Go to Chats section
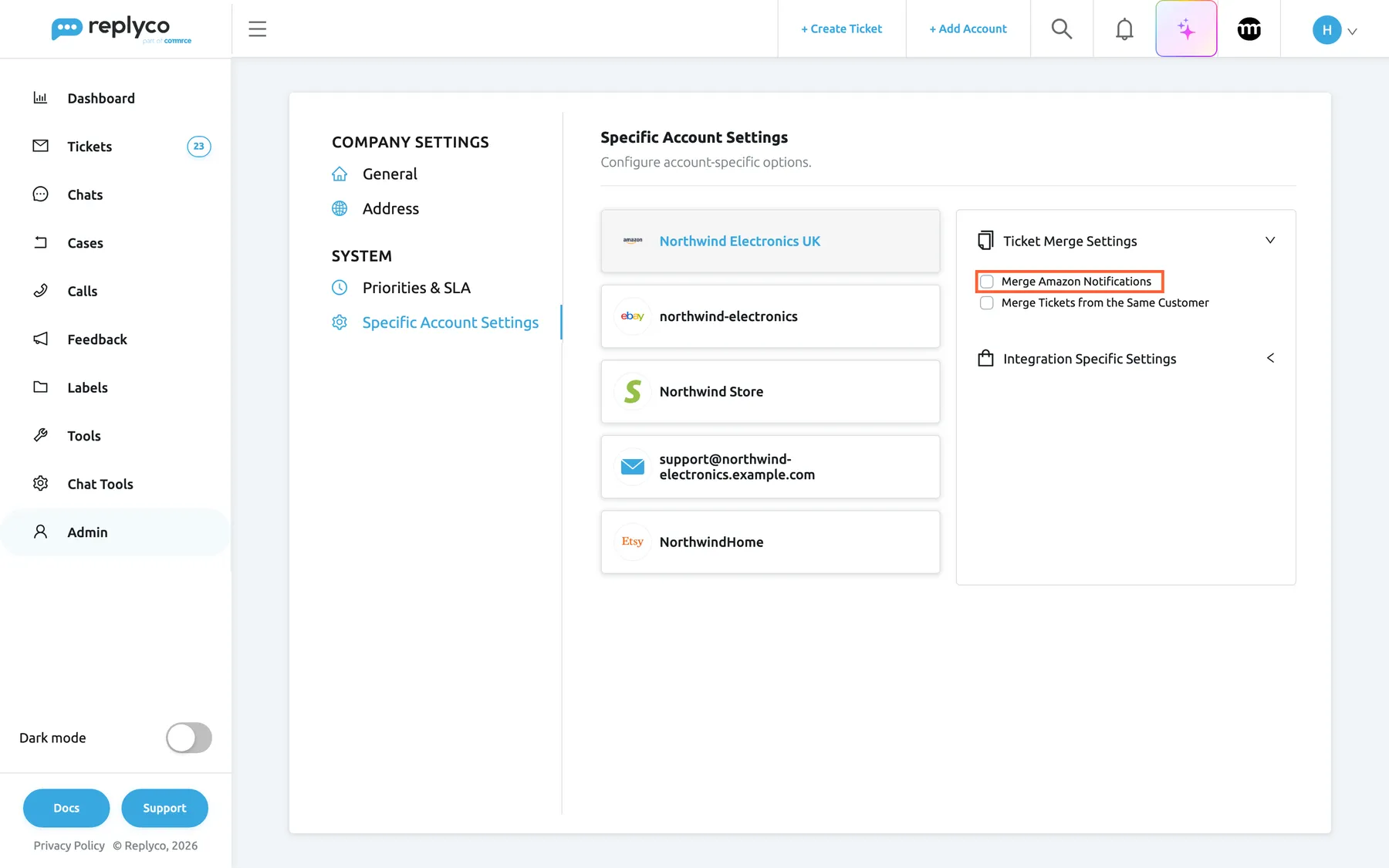 pyautogui.click(x=85, y=194)
